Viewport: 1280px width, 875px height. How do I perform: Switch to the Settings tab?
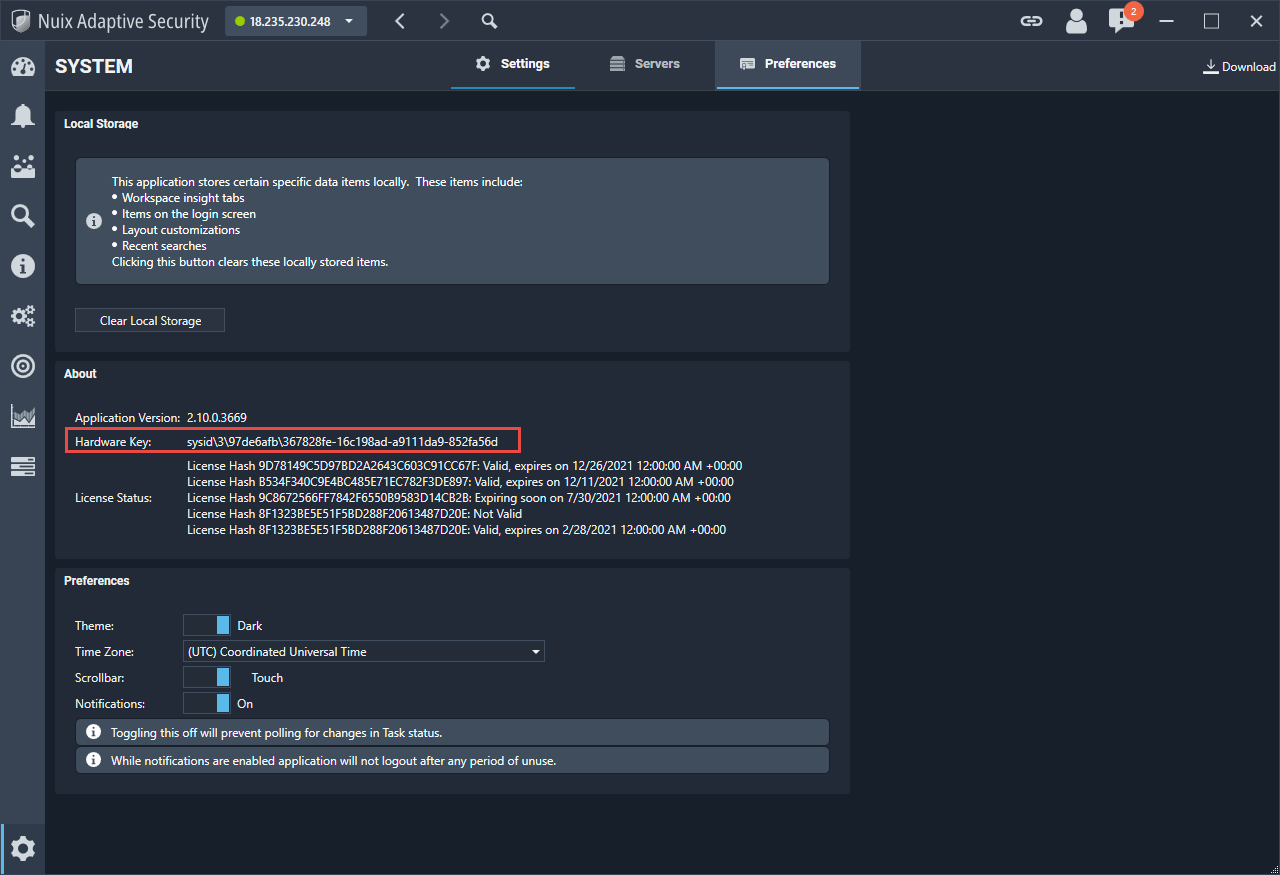pyautogui.click(x=513, y=64)
